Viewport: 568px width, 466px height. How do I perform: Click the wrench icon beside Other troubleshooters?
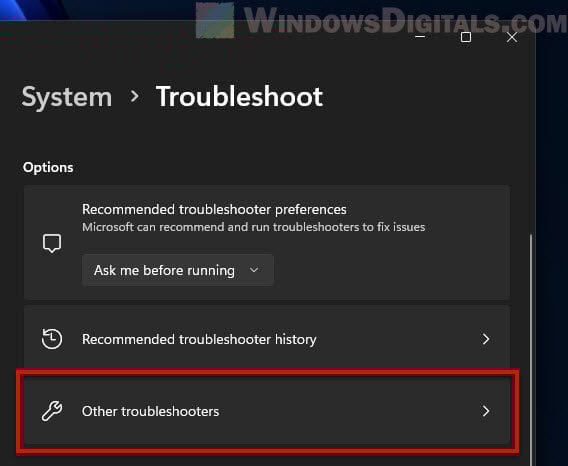pos(52,411)
